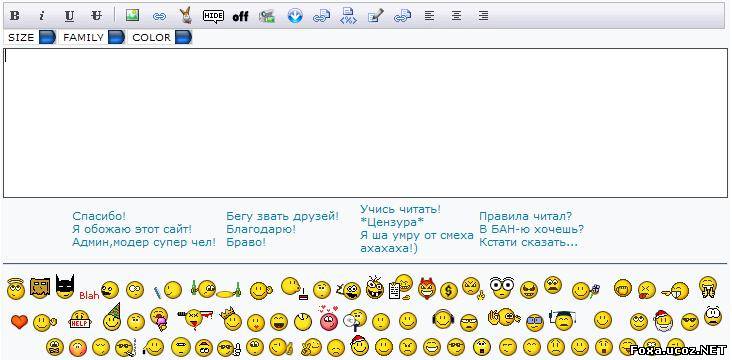The height and width of the screenshot is (360, 732).
Task: Insert the bloody knife smiley
Action: tap(195, 320)
